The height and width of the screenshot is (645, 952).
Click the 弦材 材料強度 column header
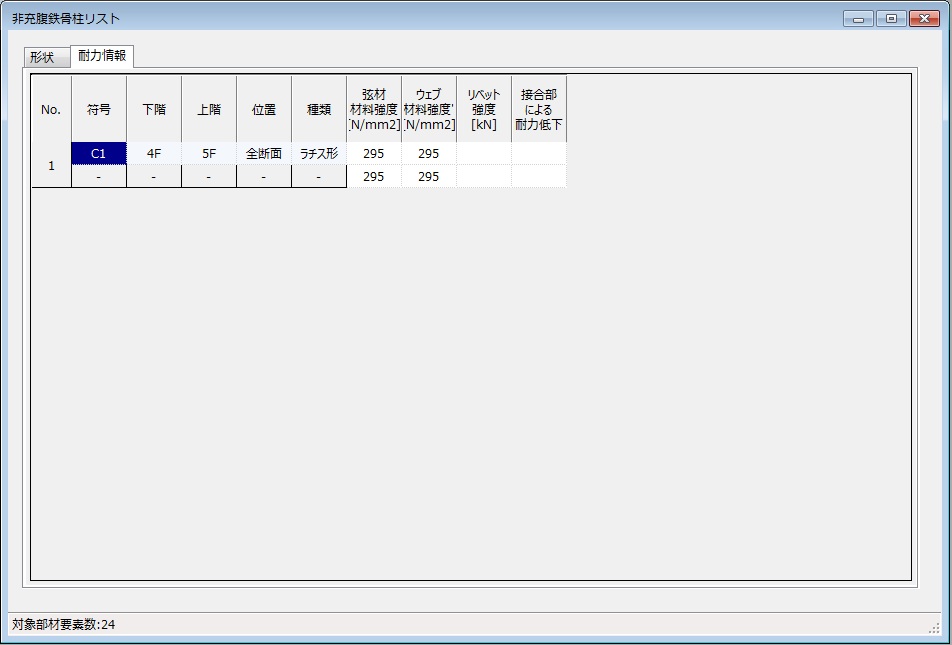pyautogui.click(x=374, y=109)
